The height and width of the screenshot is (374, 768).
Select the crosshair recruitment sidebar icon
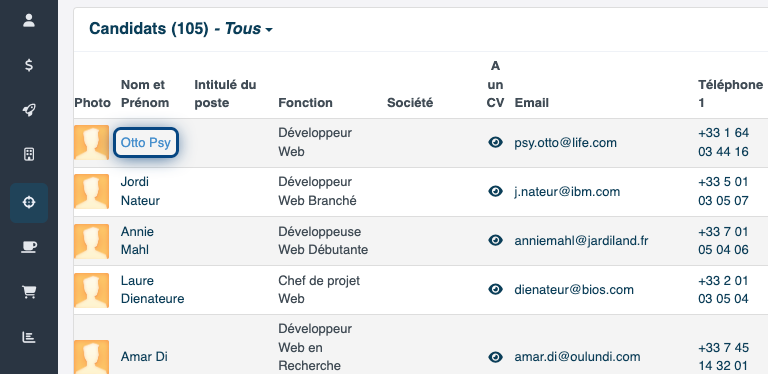[x=29, y=203]
